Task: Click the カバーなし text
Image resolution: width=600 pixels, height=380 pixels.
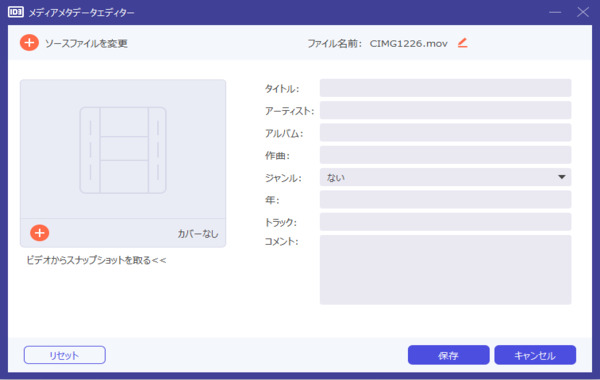Action: tap(197, 233)
